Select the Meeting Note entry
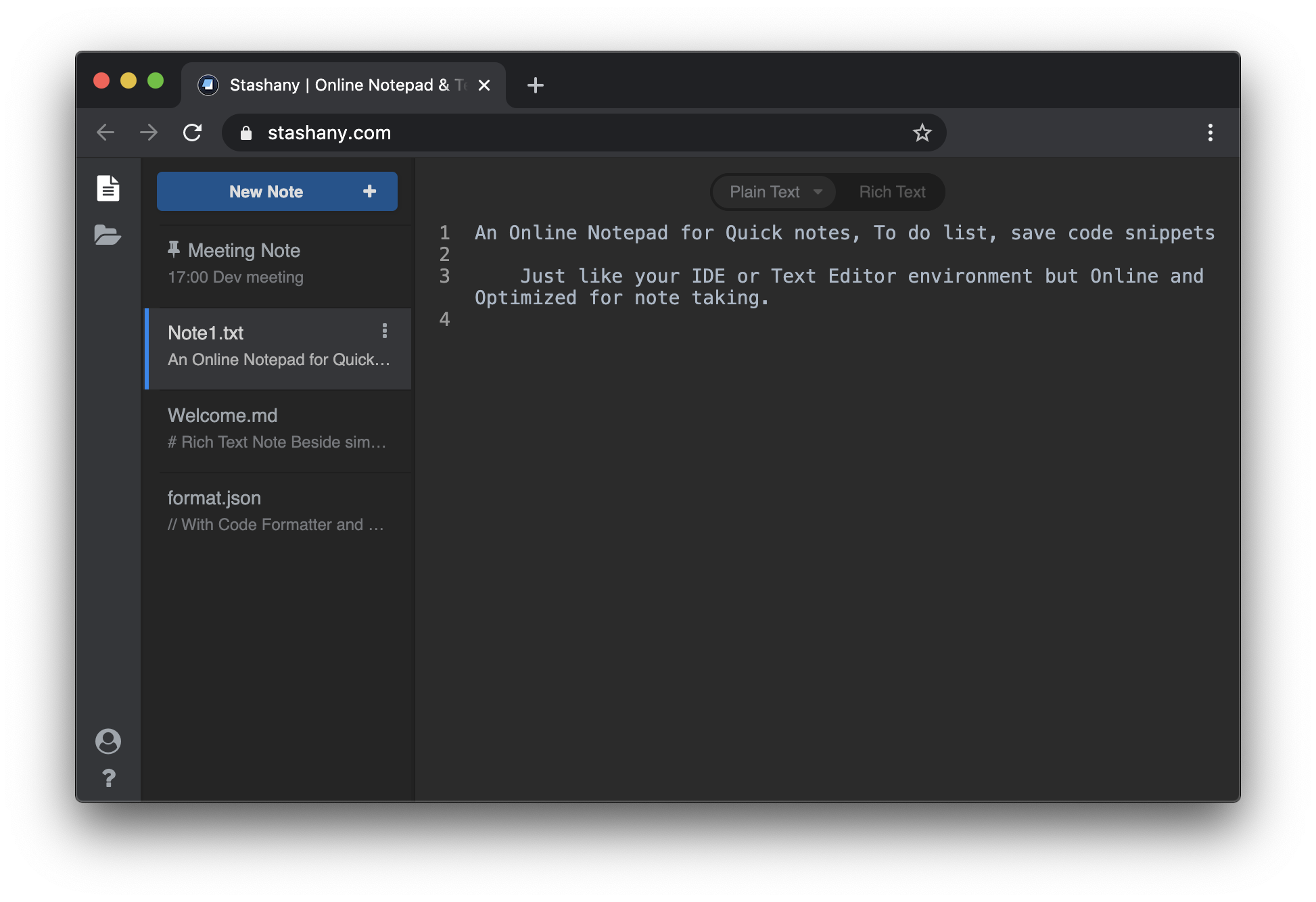The image size is (1316, 902). pos(277,264)
